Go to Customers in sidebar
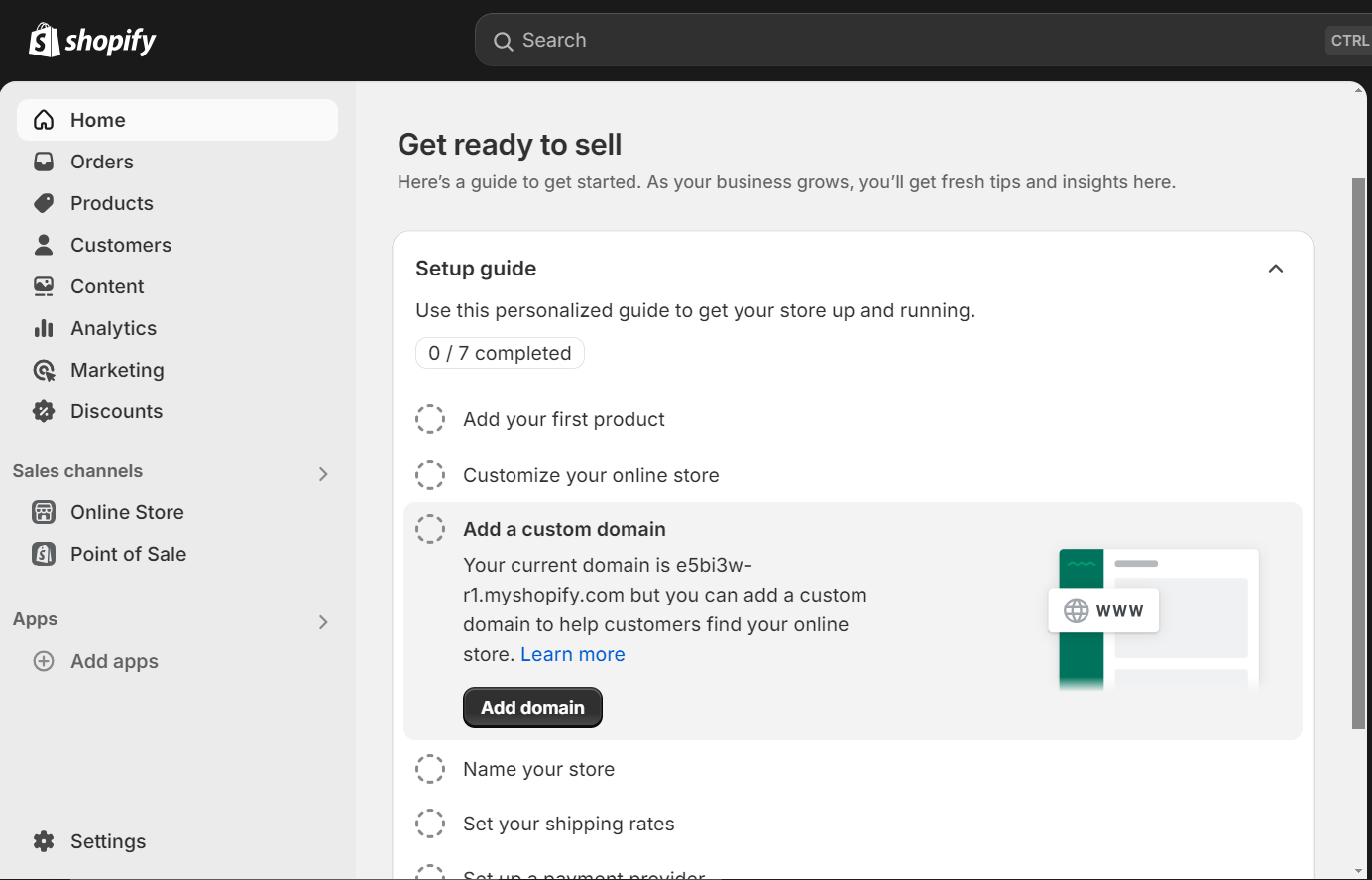 click(x=177, y=245)
